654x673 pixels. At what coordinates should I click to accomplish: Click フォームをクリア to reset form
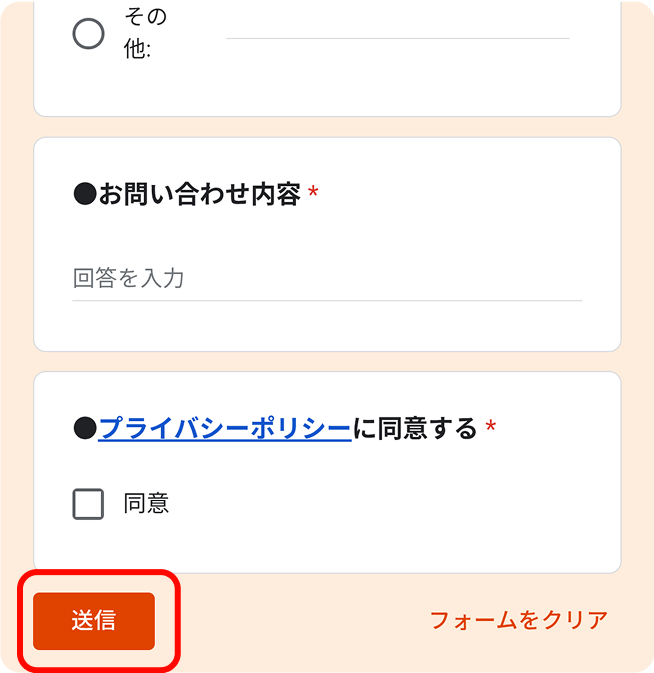click(x=519, y=620)
